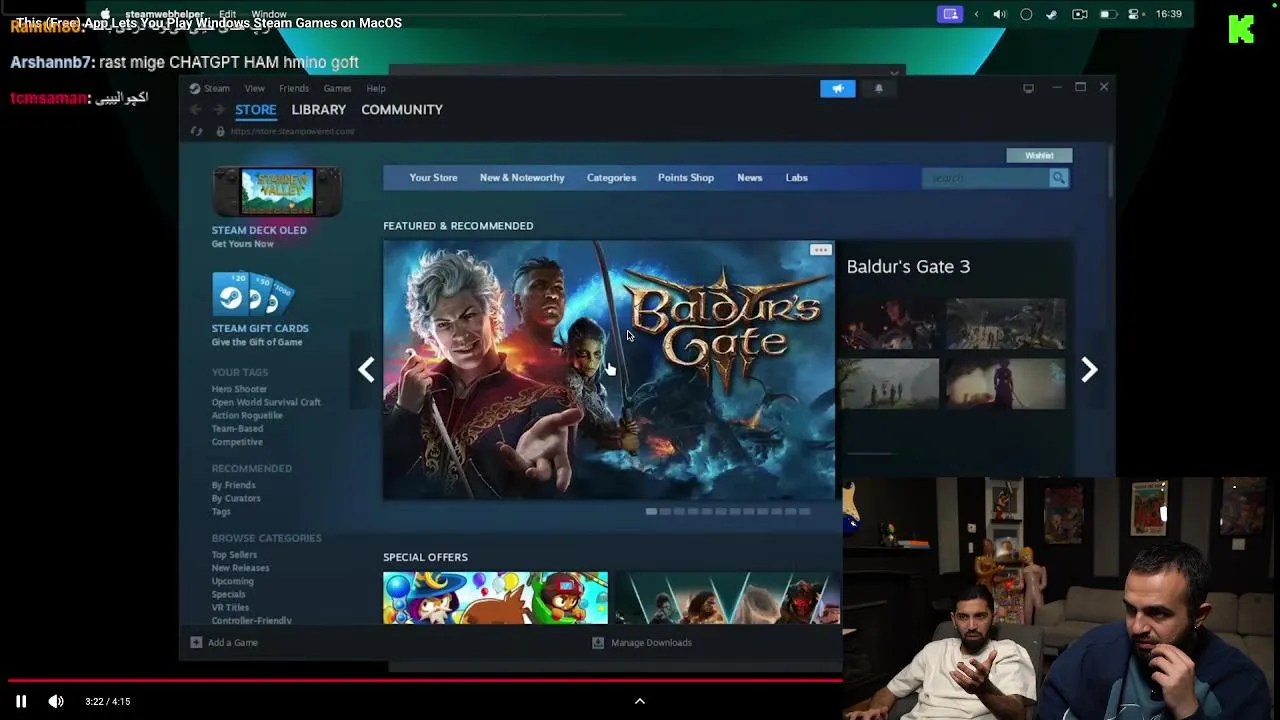
Task: Open New & Noteworthy dropdown
Action: 522,178
